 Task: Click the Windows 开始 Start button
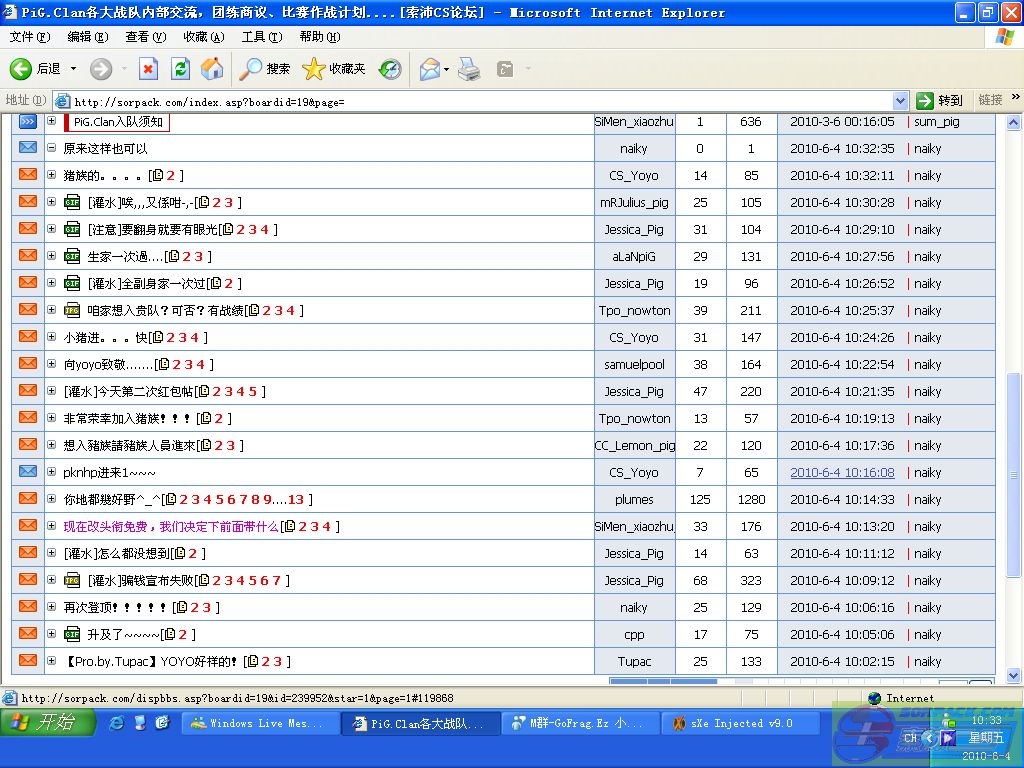coord(48,723)
